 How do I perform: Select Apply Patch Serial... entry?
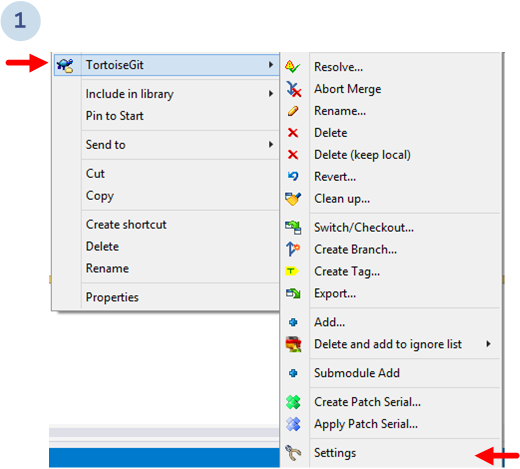pos(366,424)
